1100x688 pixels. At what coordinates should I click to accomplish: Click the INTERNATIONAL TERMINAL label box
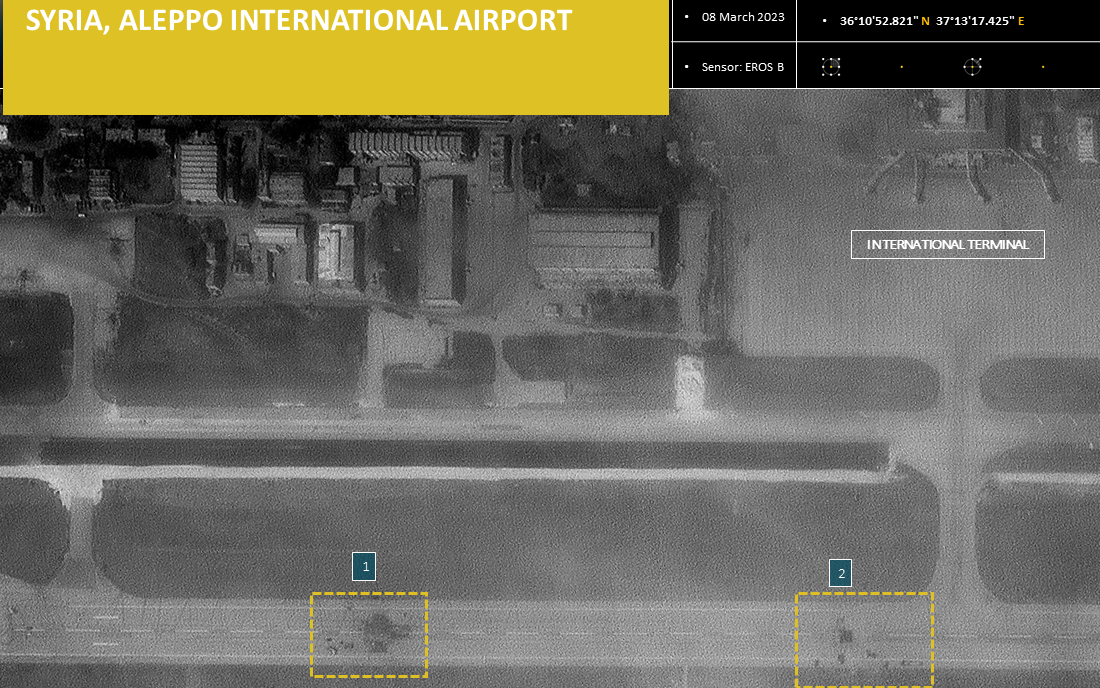948,244
